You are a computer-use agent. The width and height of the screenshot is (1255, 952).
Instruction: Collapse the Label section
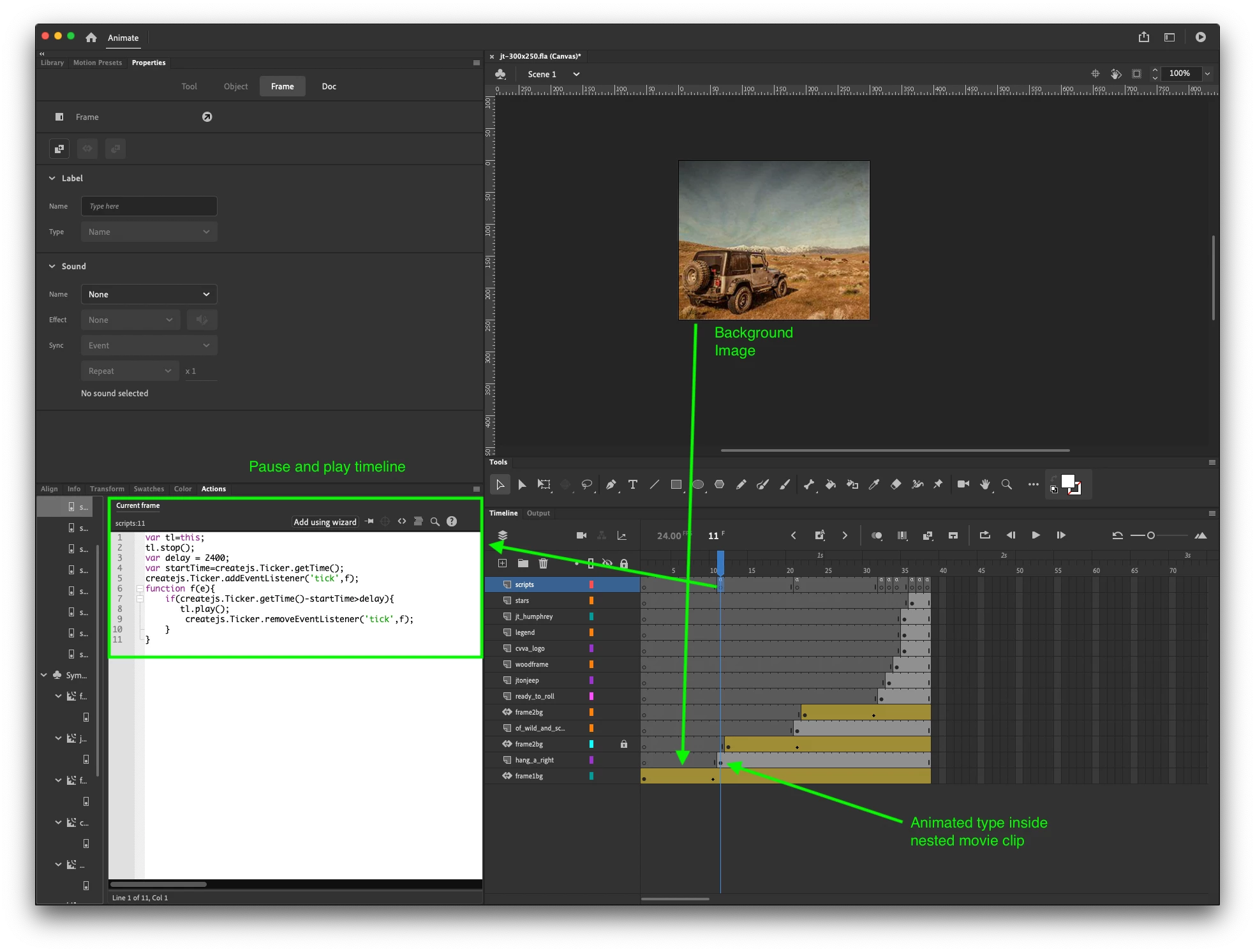52,178
